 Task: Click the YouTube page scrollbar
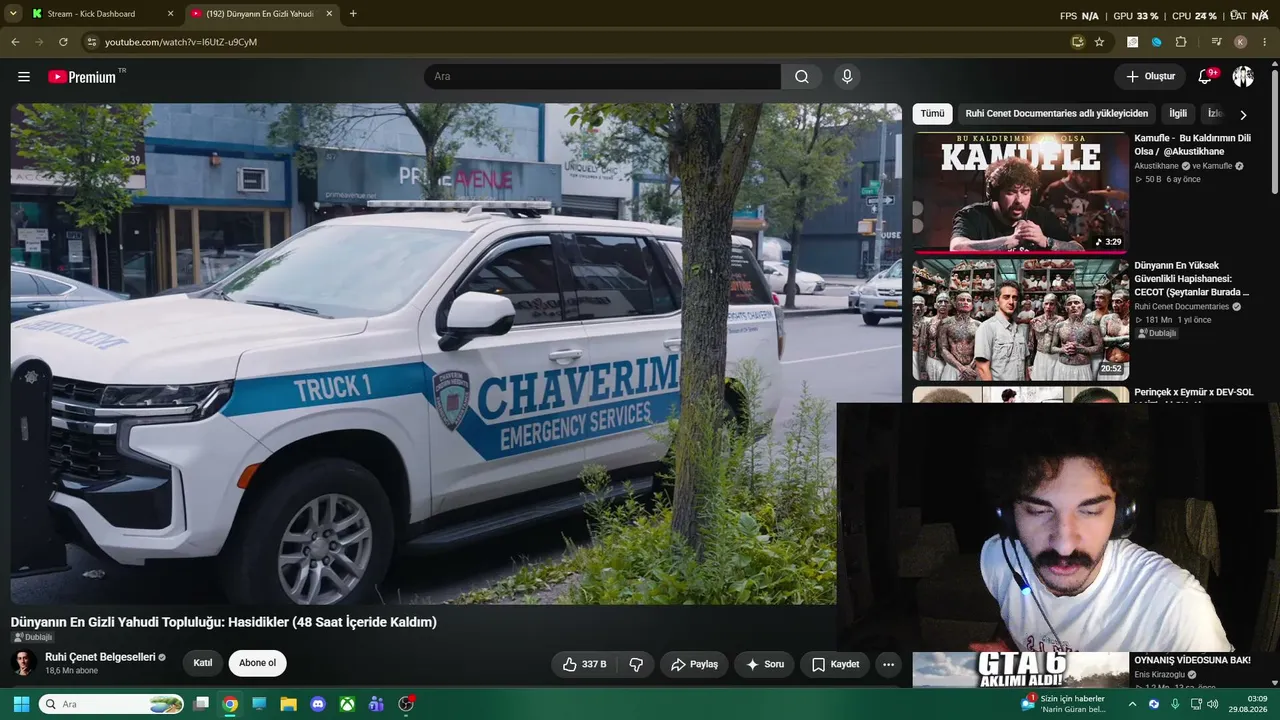click(1274, 130)
